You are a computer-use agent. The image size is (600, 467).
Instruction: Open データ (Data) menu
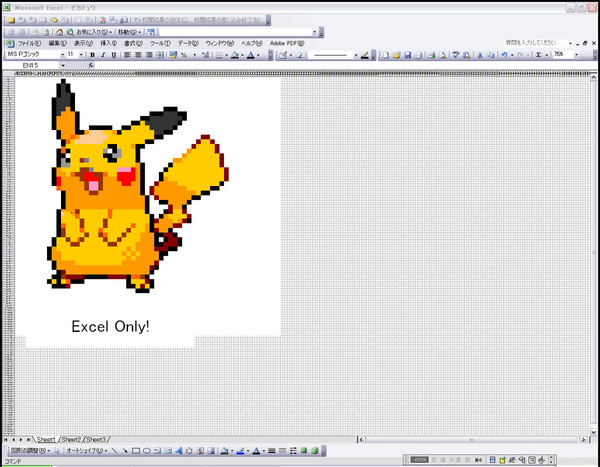pos(188,43)
